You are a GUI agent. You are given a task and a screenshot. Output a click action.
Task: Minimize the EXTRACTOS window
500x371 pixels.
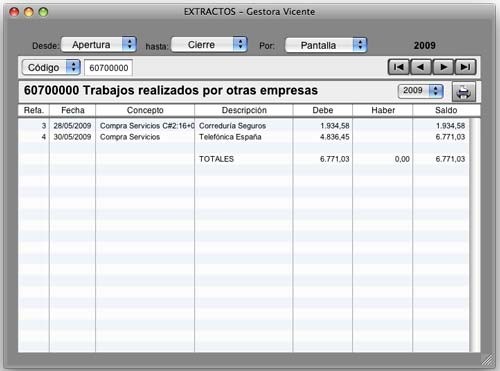(29, 12)
